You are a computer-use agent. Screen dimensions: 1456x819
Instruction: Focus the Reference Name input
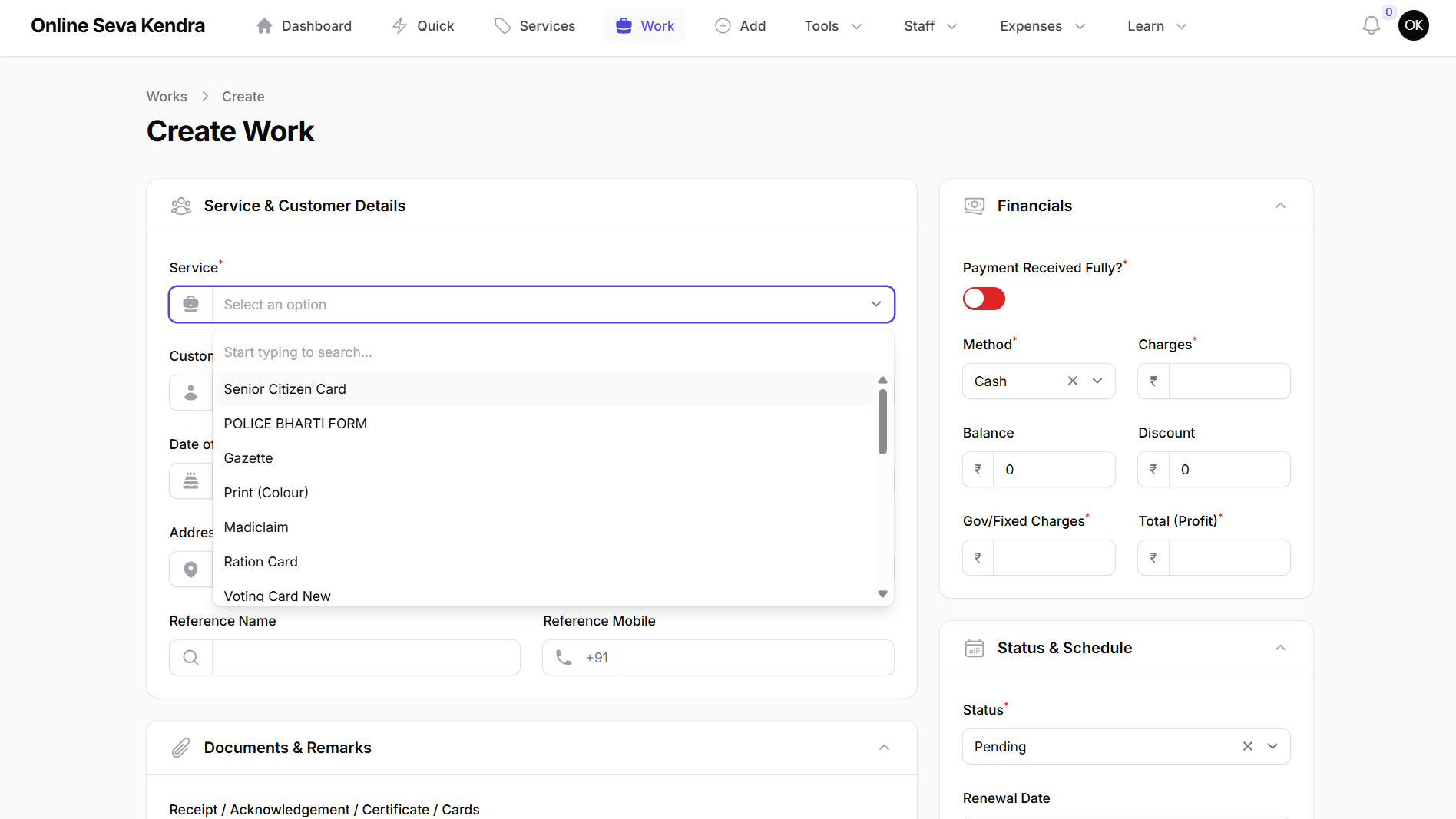coord(366,658)
